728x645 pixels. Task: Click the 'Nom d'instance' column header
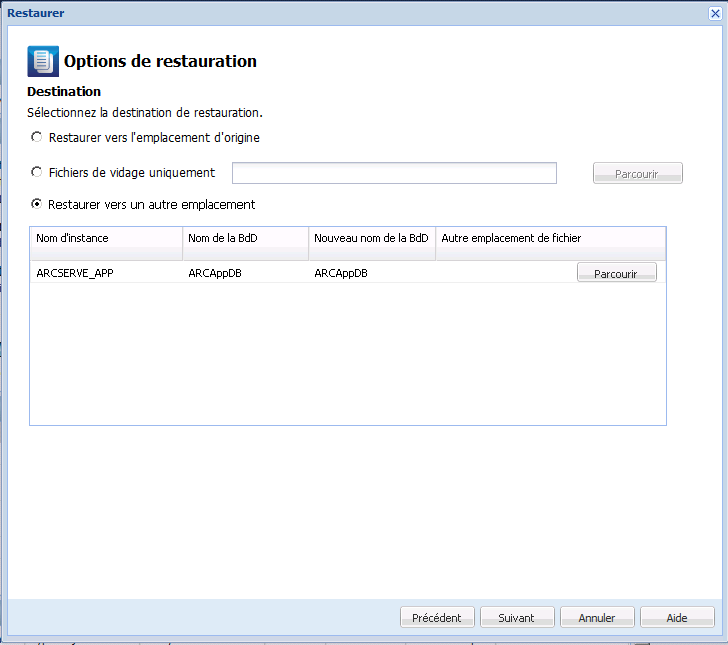(x=106, y=238)
